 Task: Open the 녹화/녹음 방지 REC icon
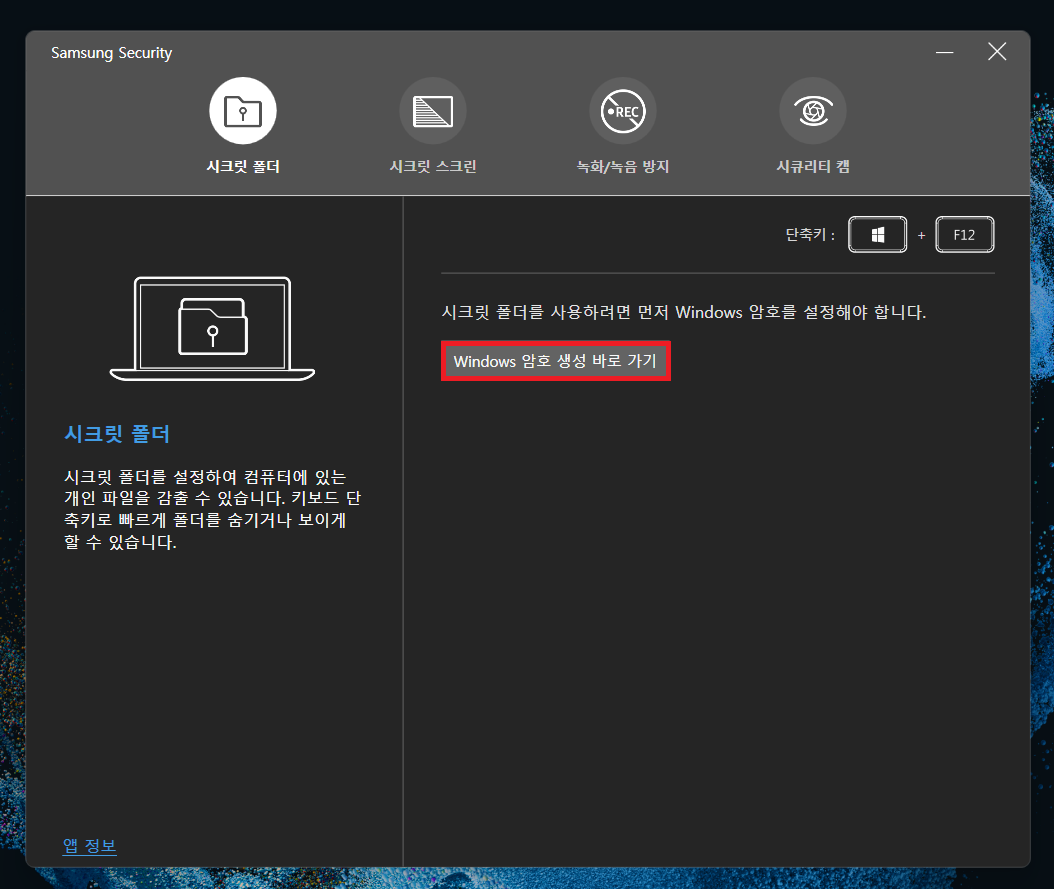pyautogui.click(x=623, y=111)
